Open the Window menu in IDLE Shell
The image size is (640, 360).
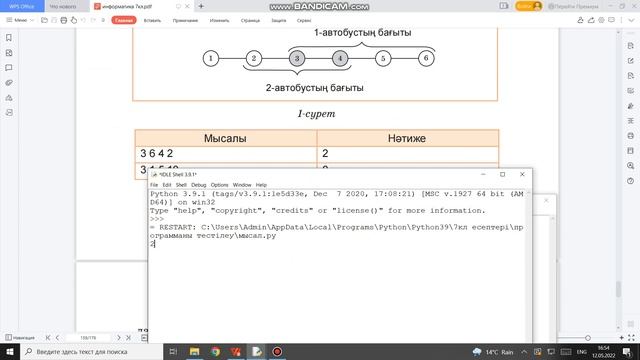tap(242, 185)
